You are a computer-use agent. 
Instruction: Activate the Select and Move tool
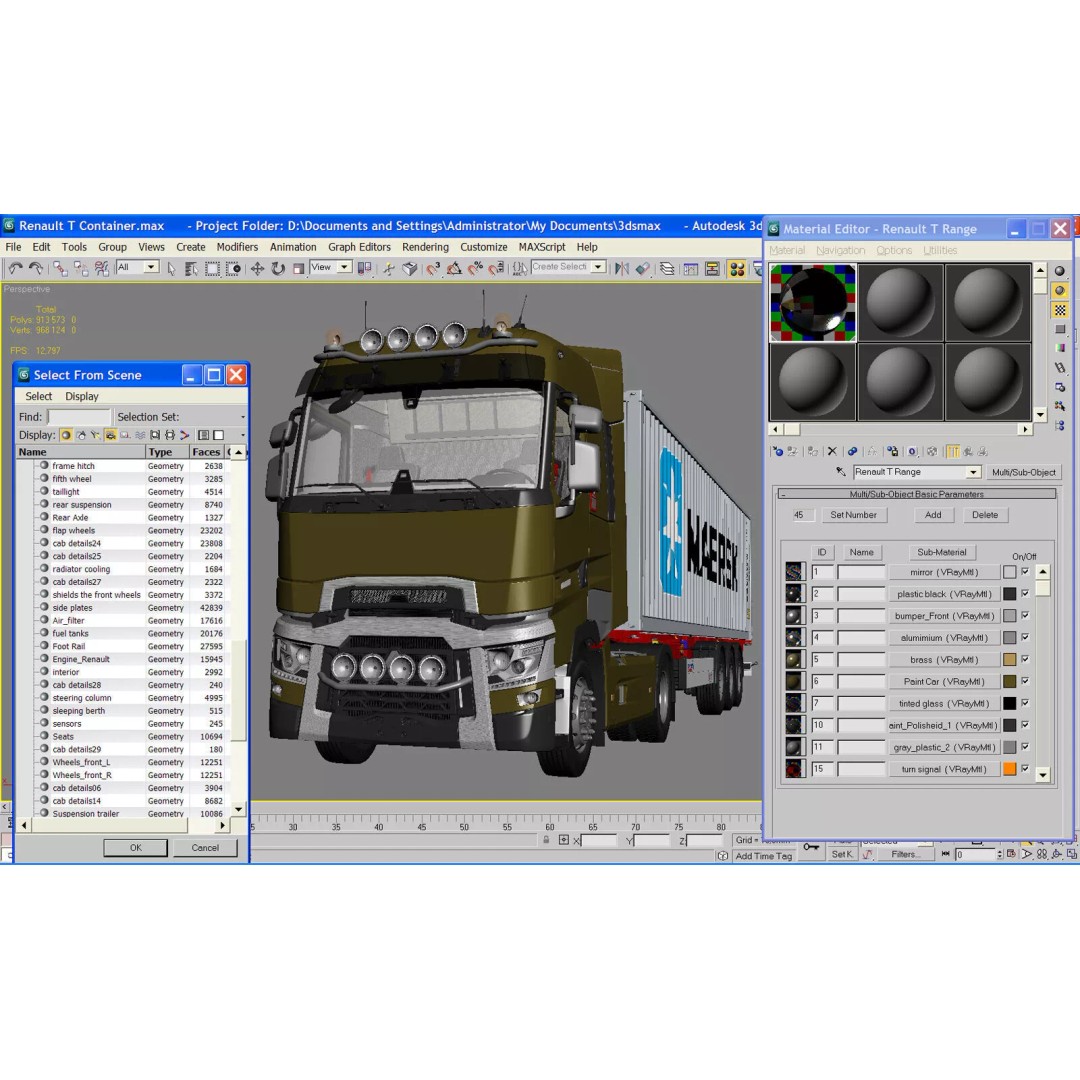[x=257, y=269]
